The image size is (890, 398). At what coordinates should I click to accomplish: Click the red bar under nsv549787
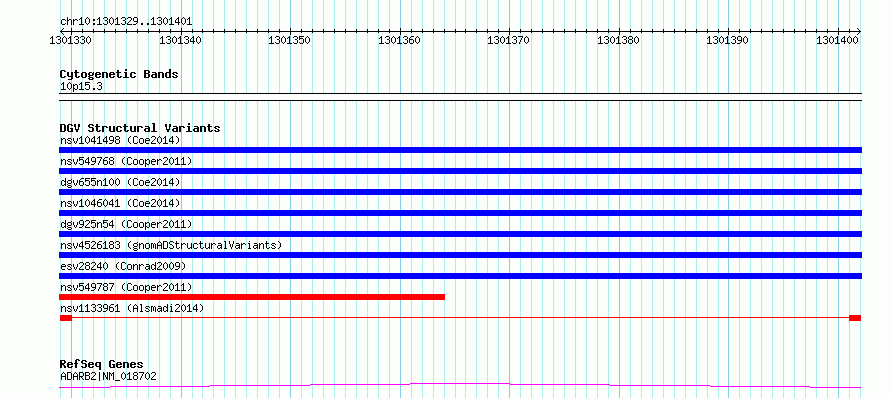point(252,297)
